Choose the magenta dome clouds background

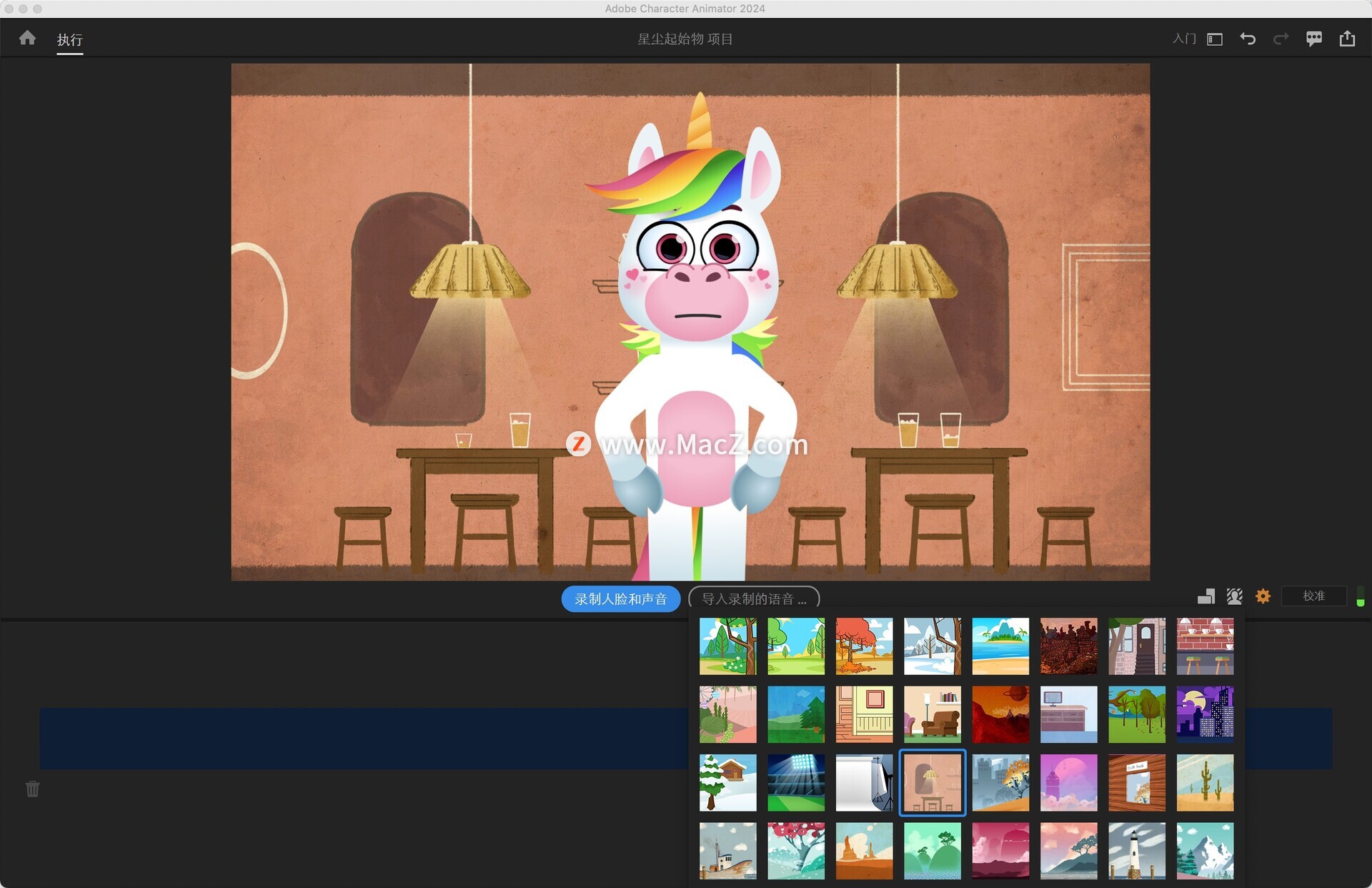[1000, 851]
